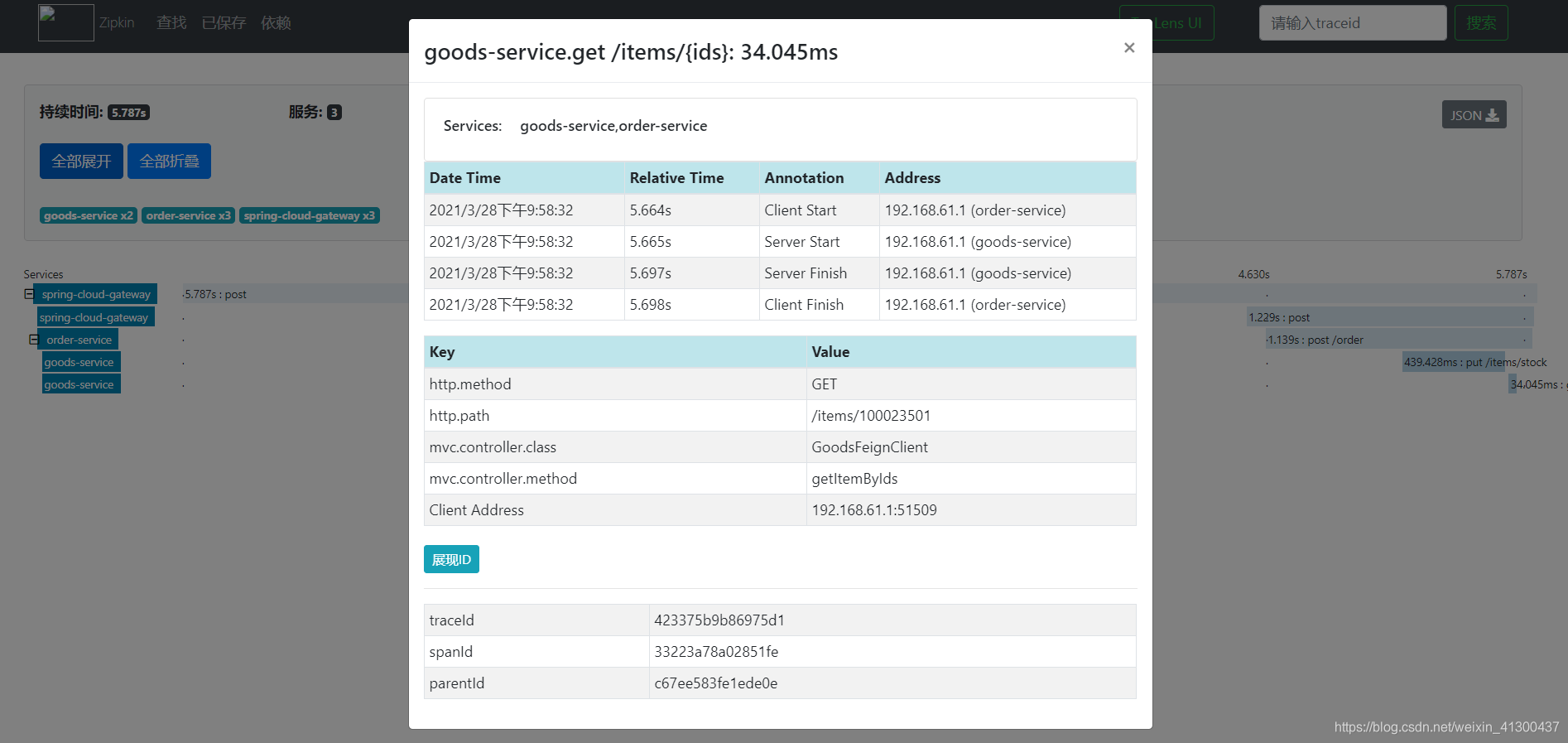Click the Client Start annotation cell

819,210
